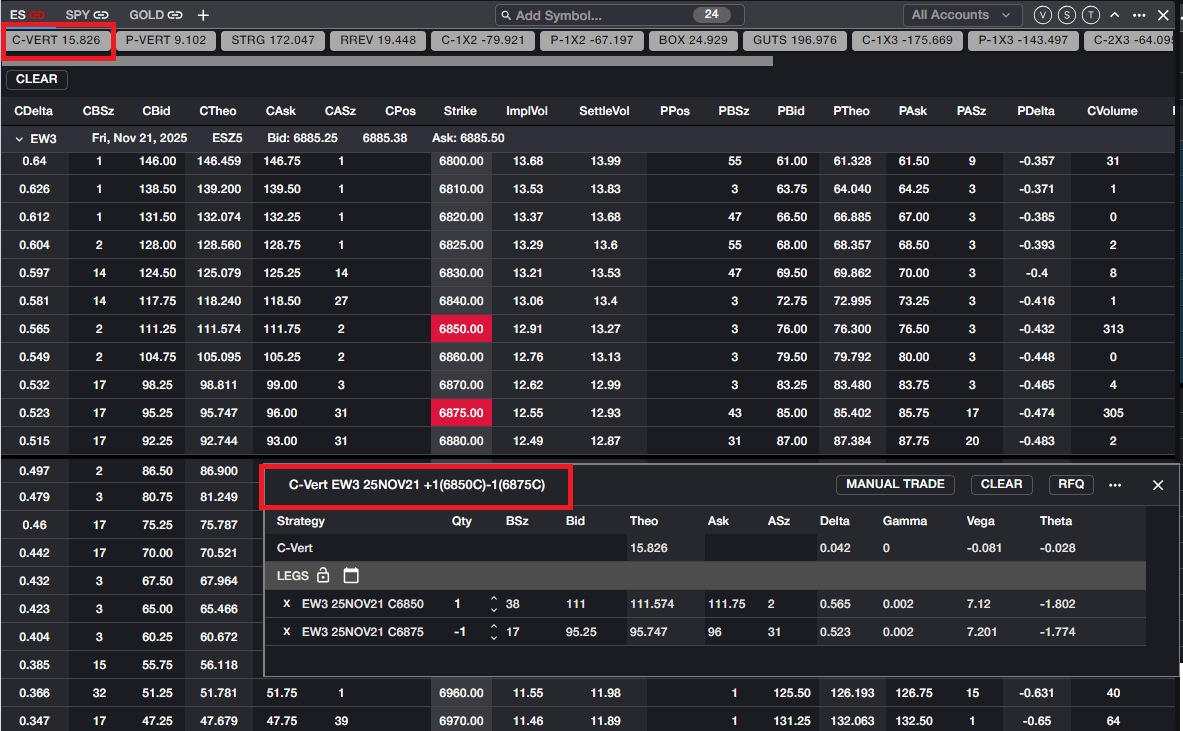
Task: Click the RFQ button
Action: point(1072,484)
